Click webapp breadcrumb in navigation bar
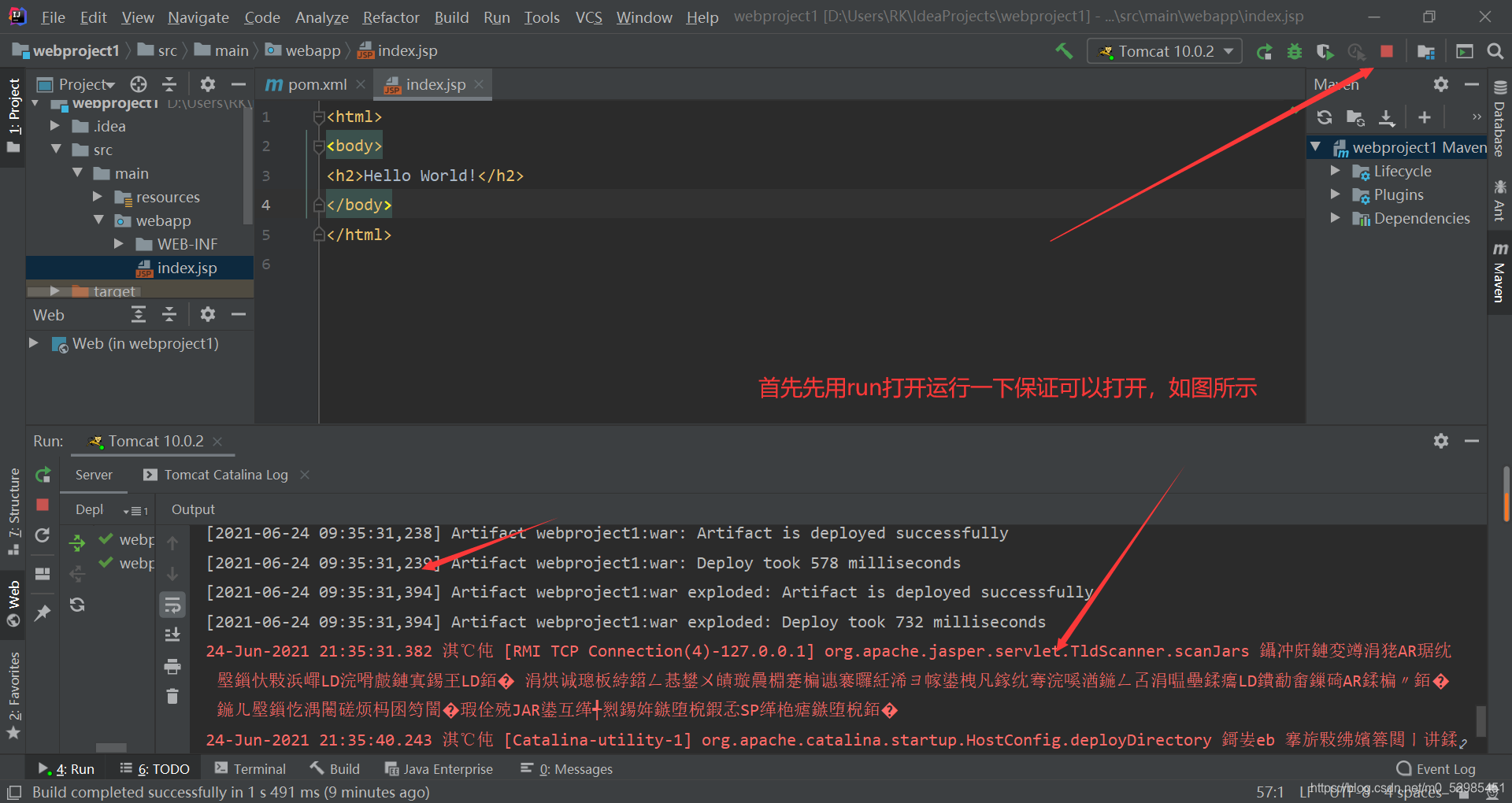The image size is (1512, 803). [303, 51]
